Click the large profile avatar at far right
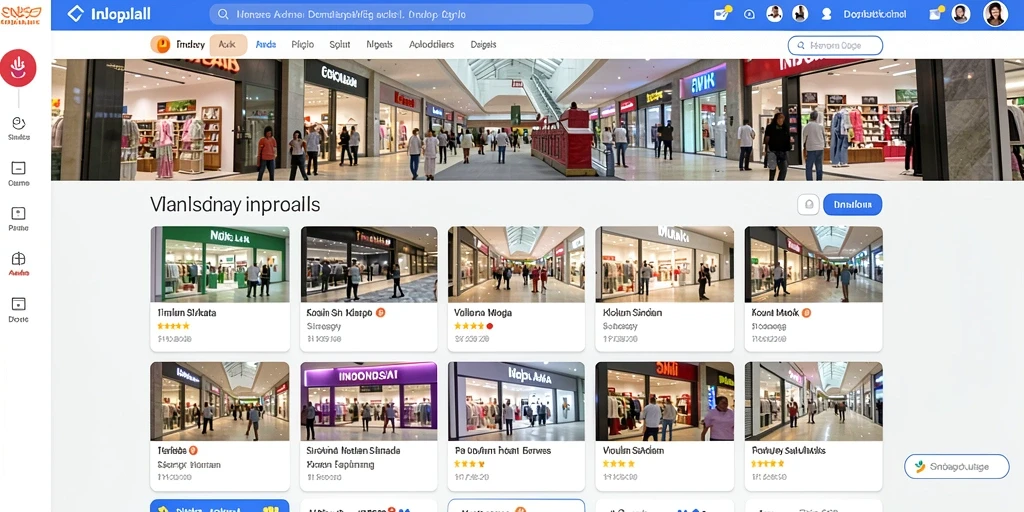Screen dimensions: 1024x512 point(995,14)
